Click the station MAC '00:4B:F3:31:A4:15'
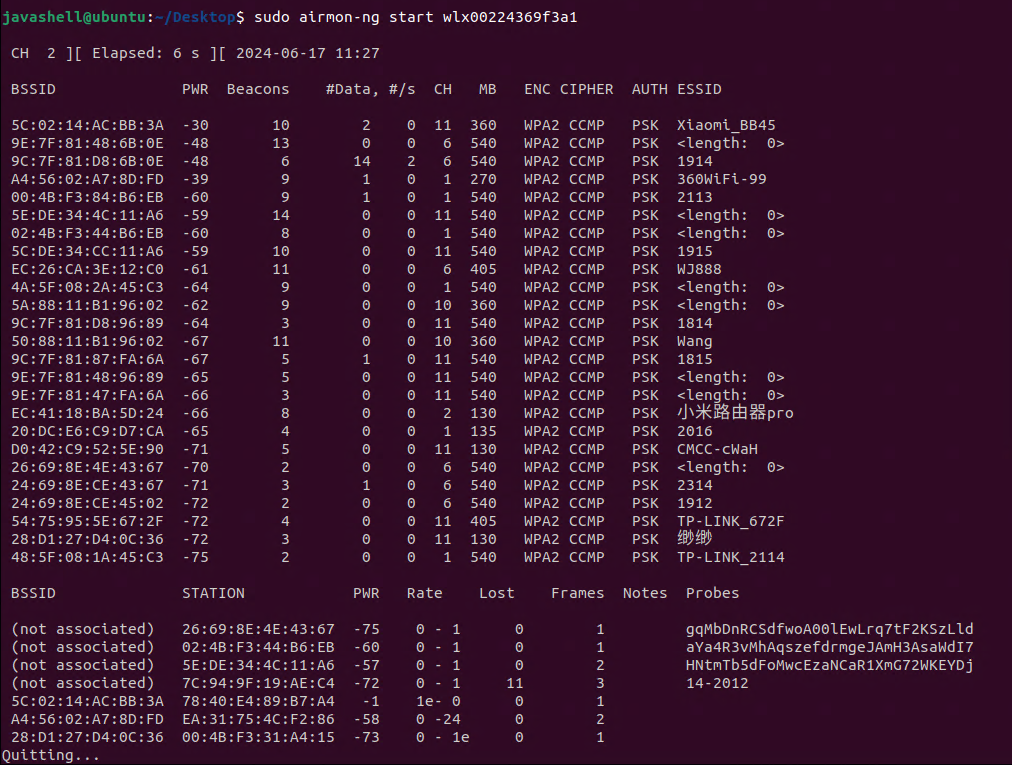 pyautogui.click(x=258, y=738)
